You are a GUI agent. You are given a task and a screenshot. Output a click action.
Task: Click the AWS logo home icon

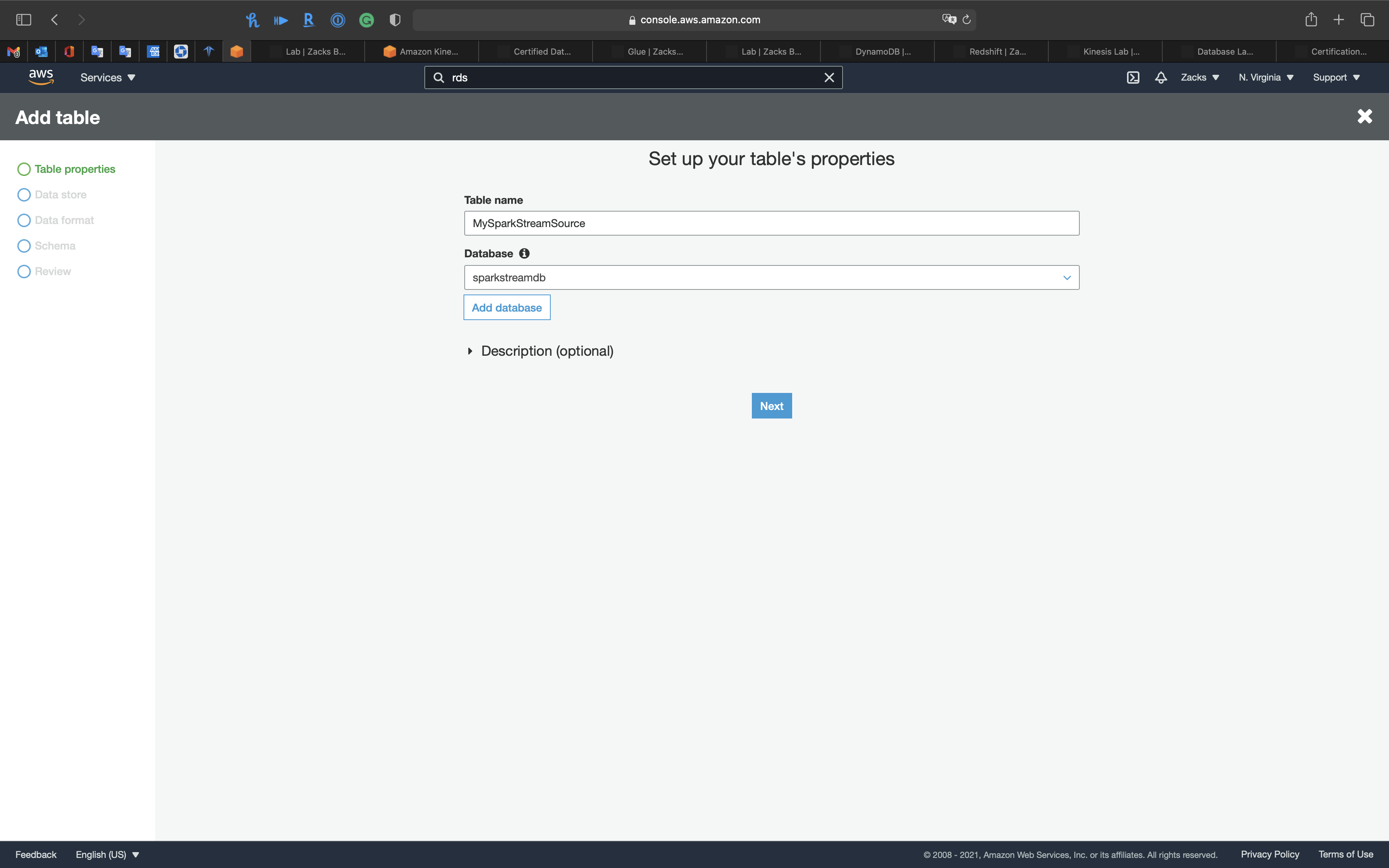click(x=41, y=77)
